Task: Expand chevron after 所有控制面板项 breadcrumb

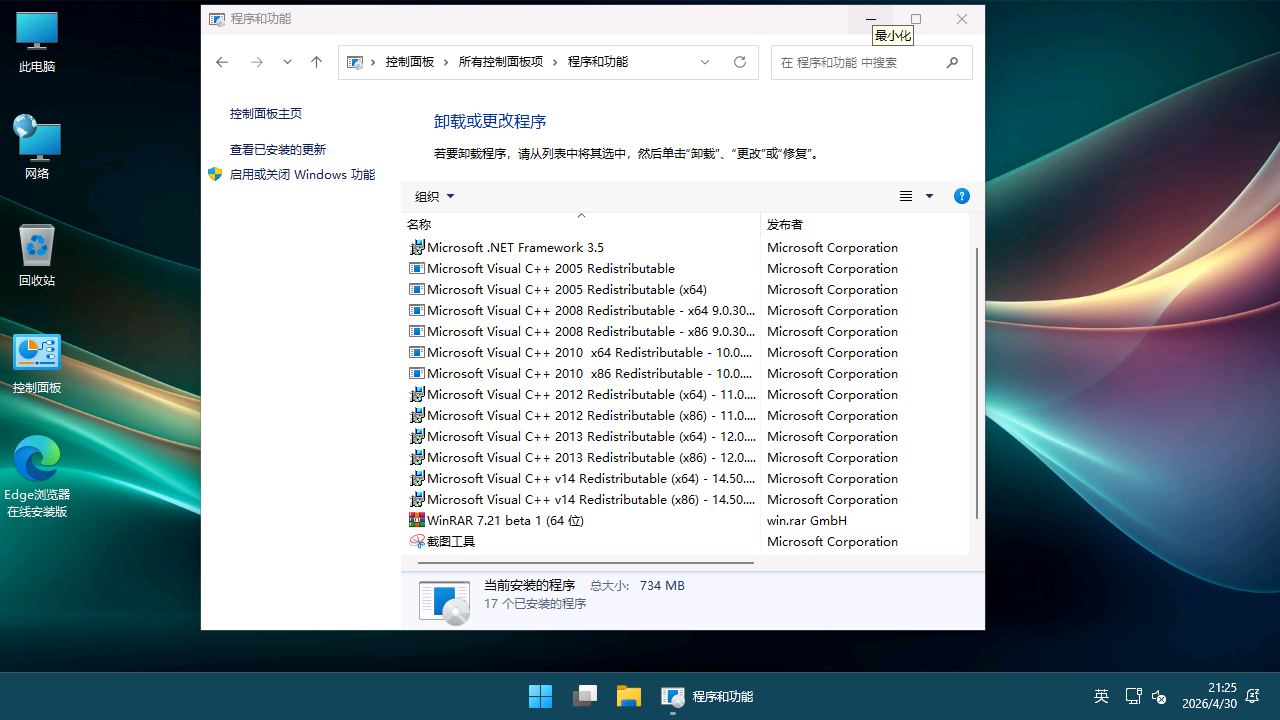Action: [x=556, y=62]
